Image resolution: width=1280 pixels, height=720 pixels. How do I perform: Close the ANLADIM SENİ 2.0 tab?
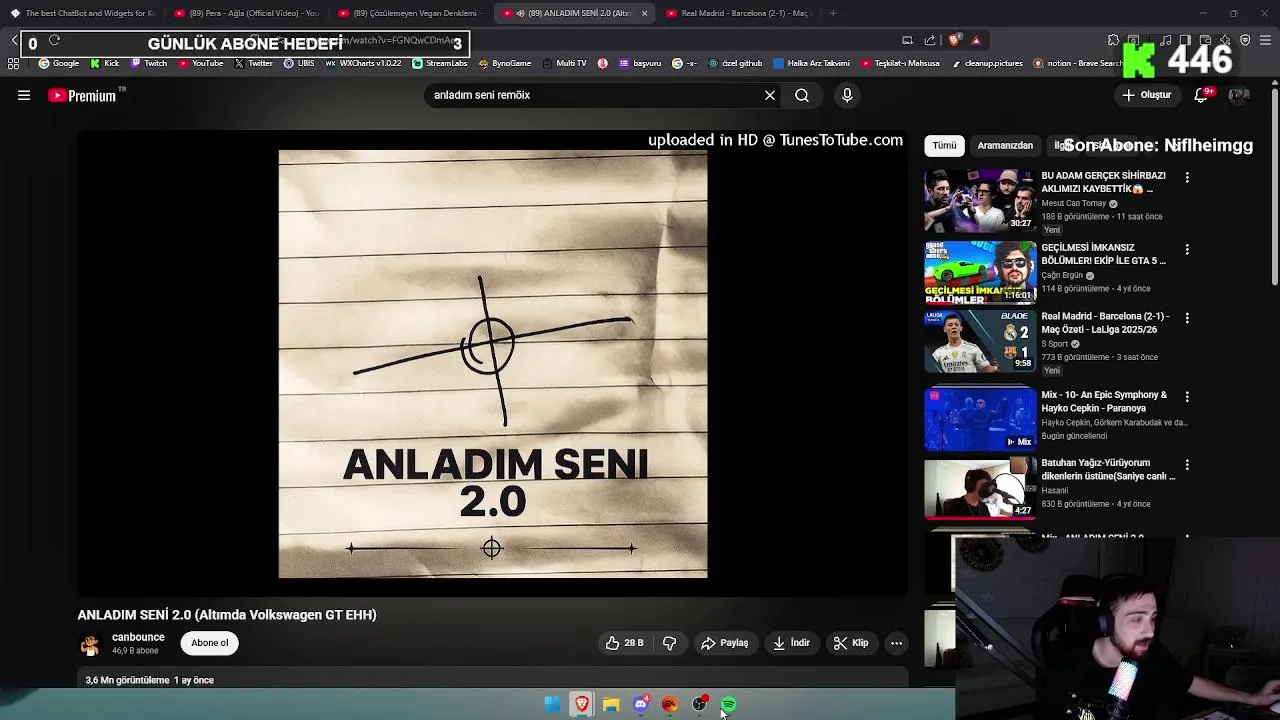tap(644, 13)
